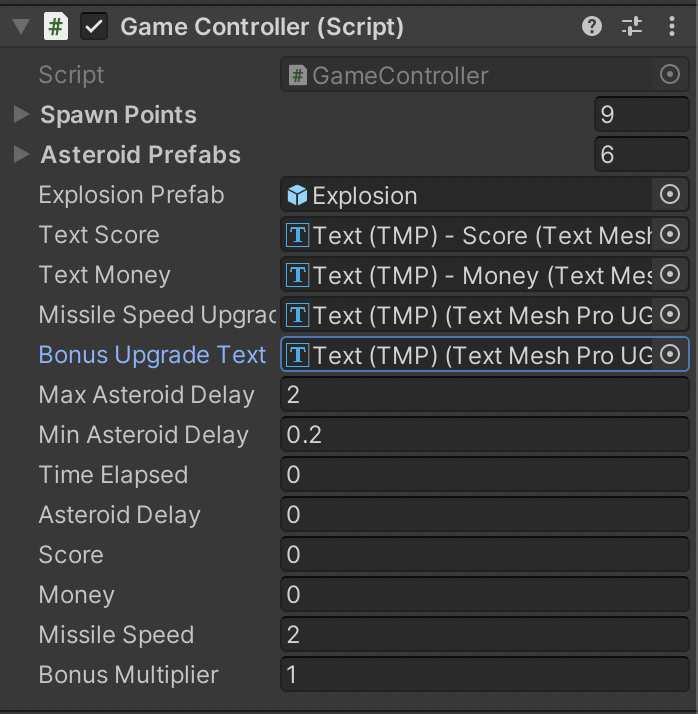Click the Bonus Multiplier value field
Screen dimensions: 698x714
click(x=485, y=675)
